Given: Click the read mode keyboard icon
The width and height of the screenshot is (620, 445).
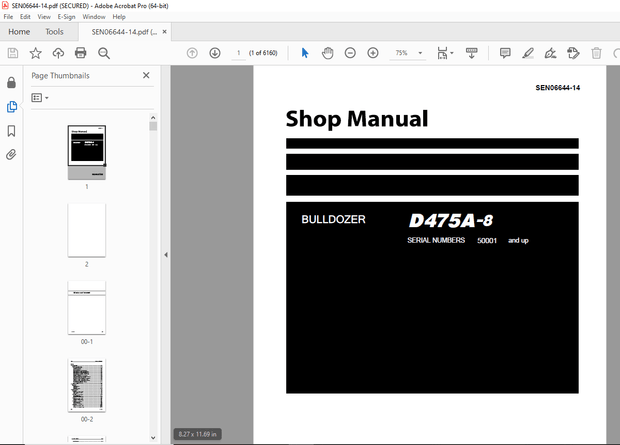Looking at the screenshot, I should (471, 53).
